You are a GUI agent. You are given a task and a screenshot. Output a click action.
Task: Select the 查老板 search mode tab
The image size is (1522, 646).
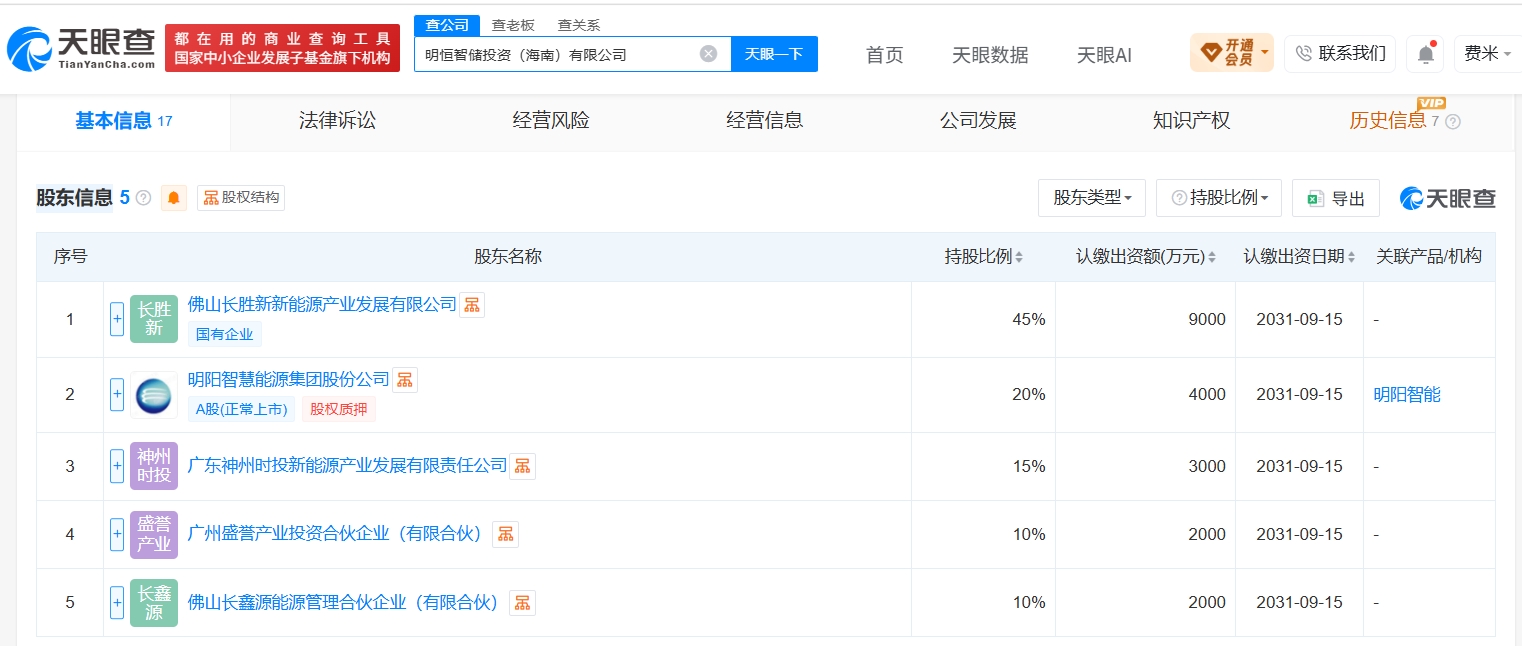click(513, 25)
